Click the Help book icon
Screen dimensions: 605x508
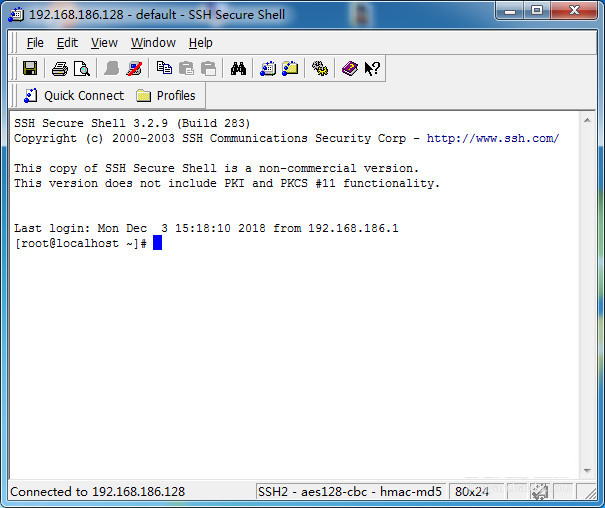(x=349, y=69)
